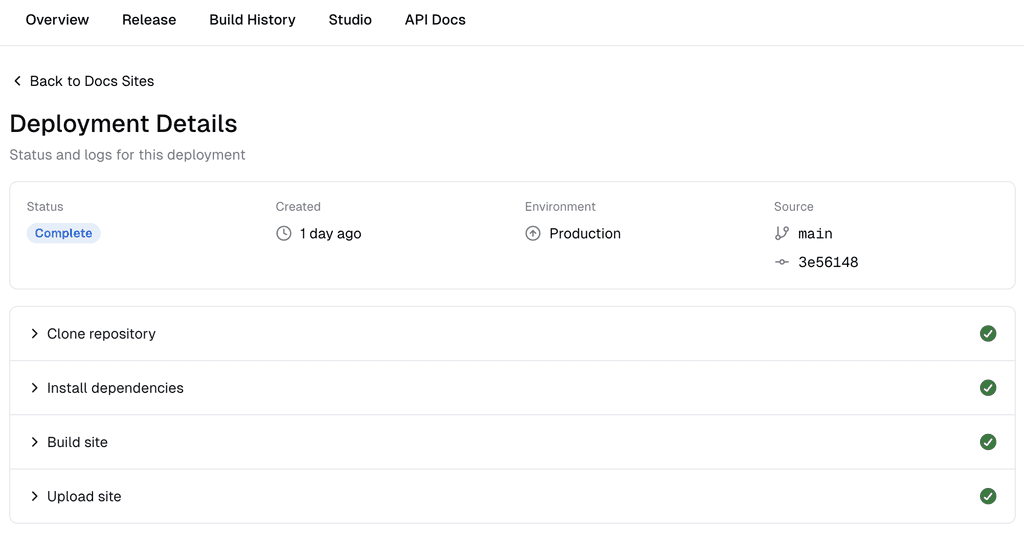
Task: Expand the Upload site step chevron
Action: (x=34, y=496)
